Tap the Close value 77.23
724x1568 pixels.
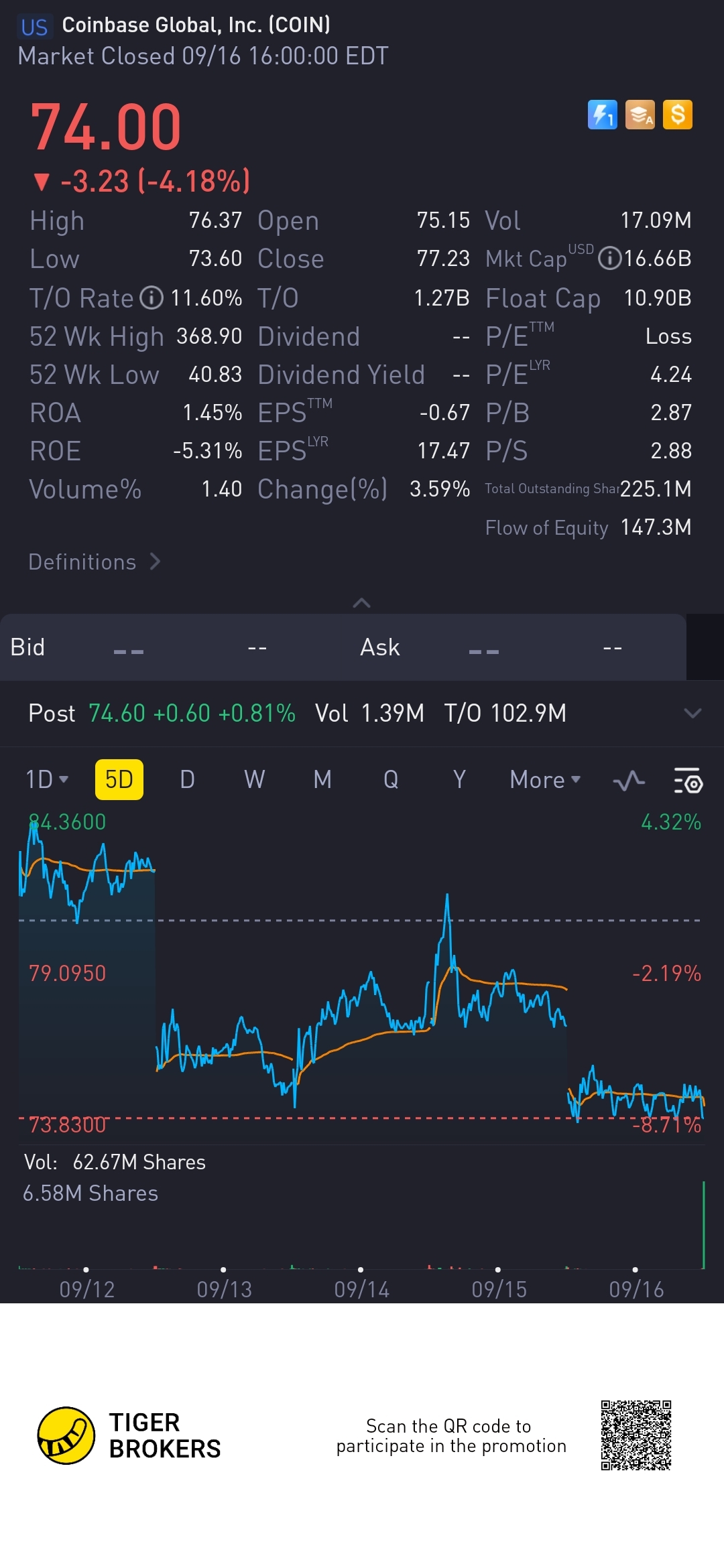[443, 258]
